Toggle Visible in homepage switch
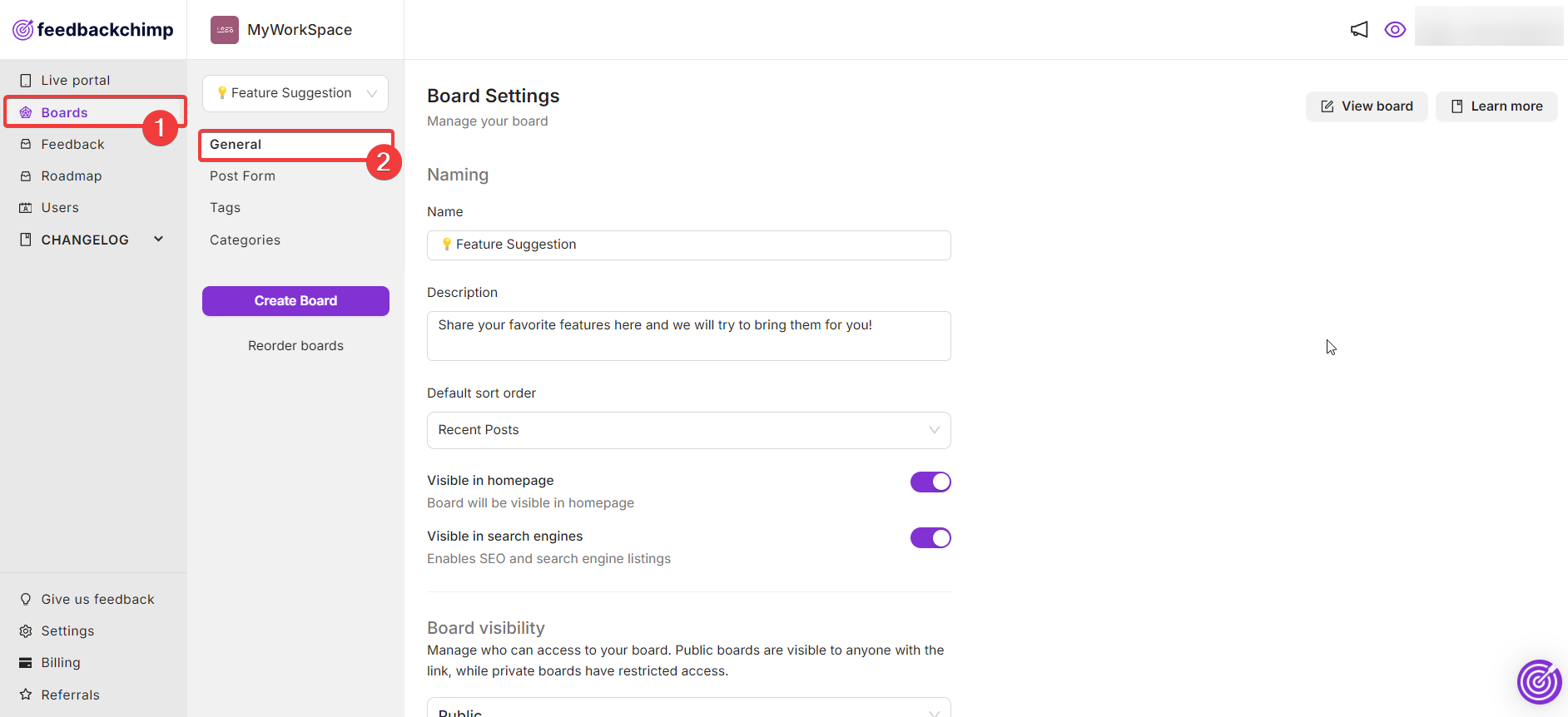Viewport: 1568px width, 717px height. point(930,482)
